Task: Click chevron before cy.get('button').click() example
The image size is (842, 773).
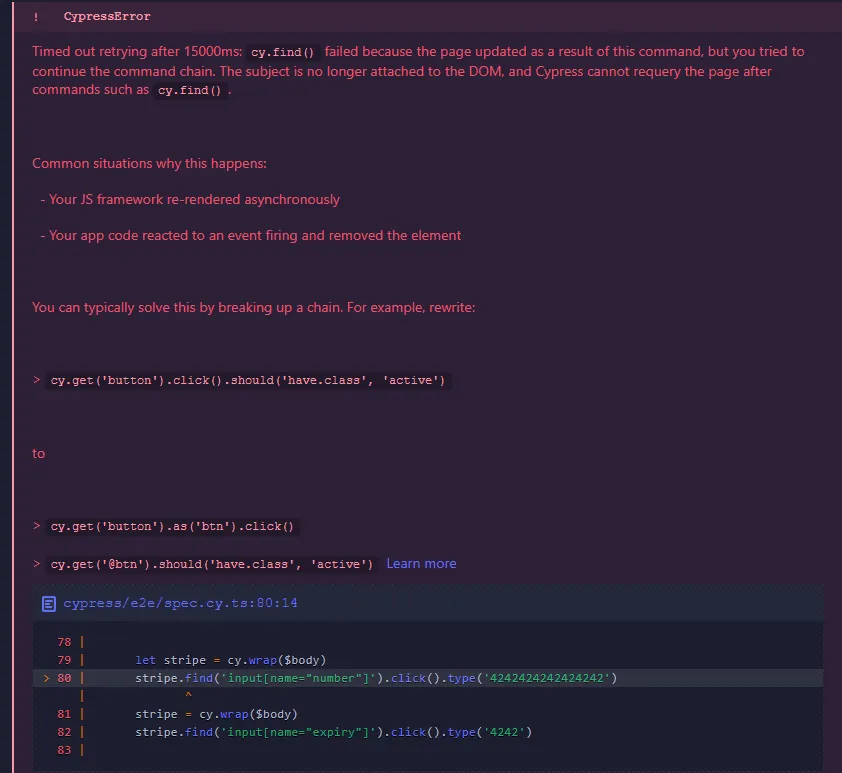Action: [x=36, y=380]
